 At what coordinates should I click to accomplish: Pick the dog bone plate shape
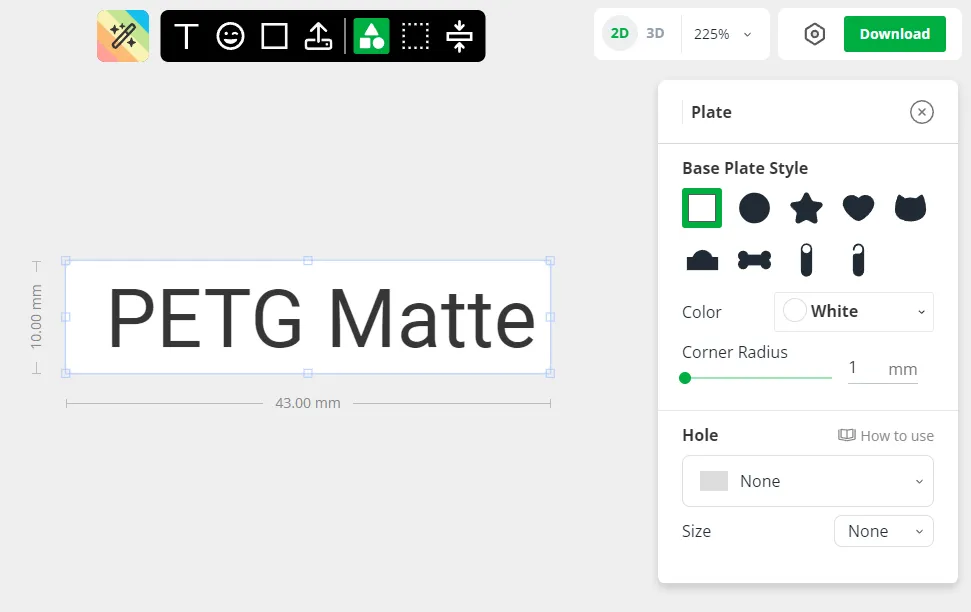tap(754, 261)
